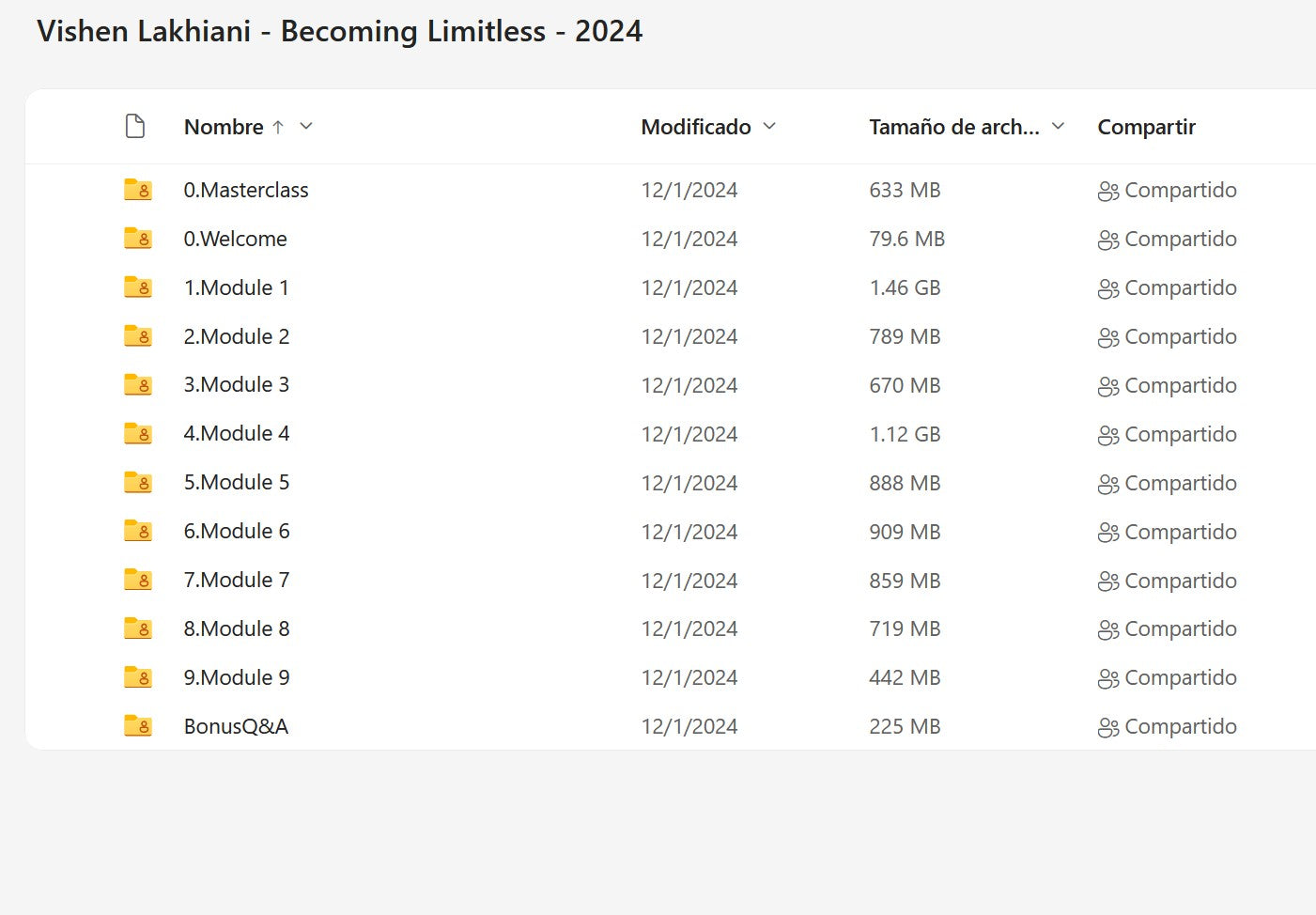Image resolution: width=1316 pixels, height=915 pixels.
Task: Click the BonusQ&A folder icon
Action: (138, 726)
